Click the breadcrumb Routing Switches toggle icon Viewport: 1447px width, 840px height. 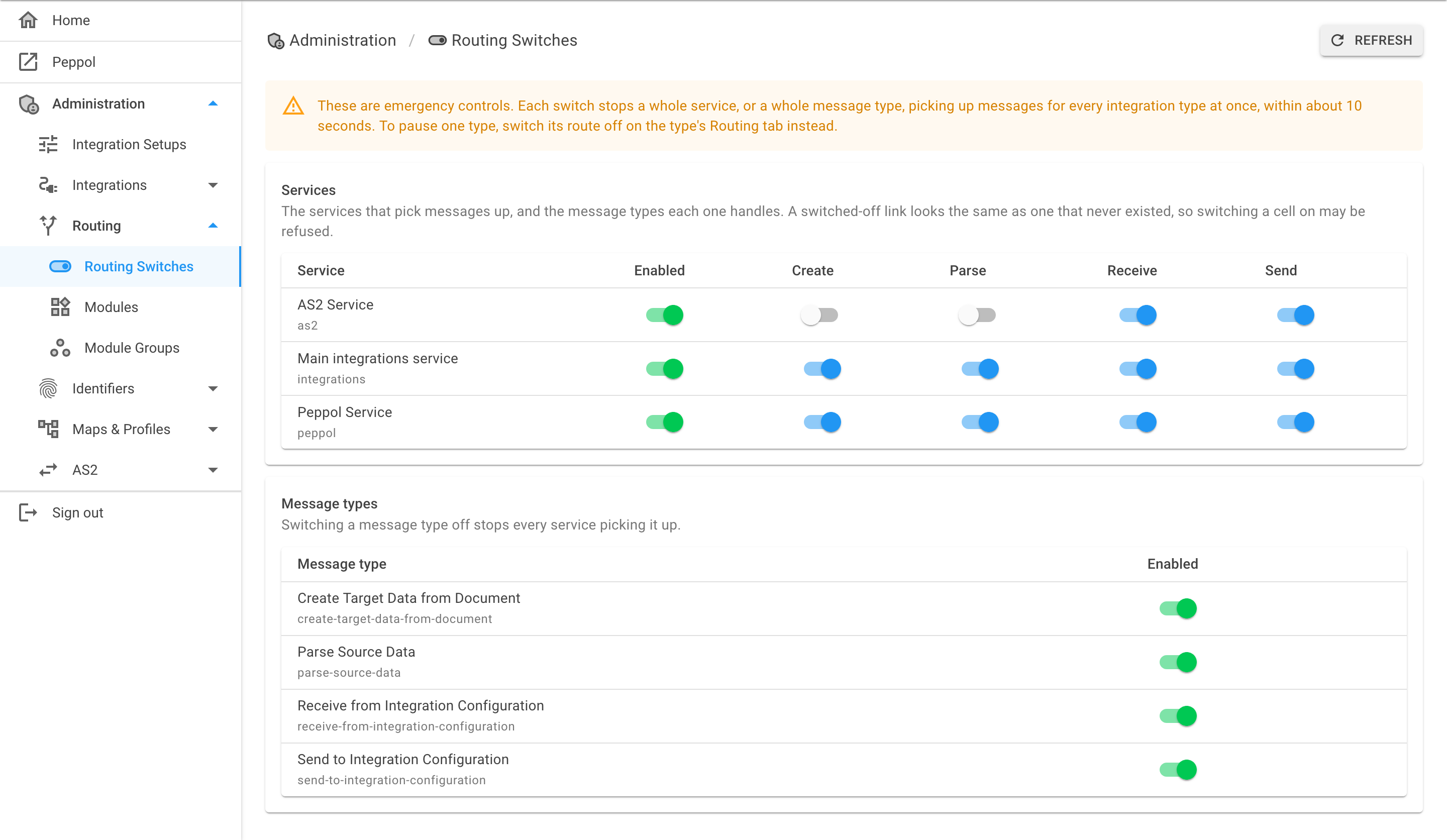point(438,40)
